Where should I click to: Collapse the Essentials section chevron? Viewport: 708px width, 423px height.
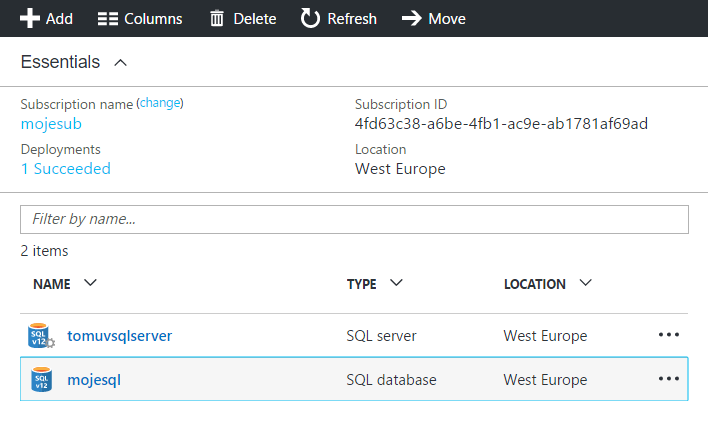[x=121, y=63]
